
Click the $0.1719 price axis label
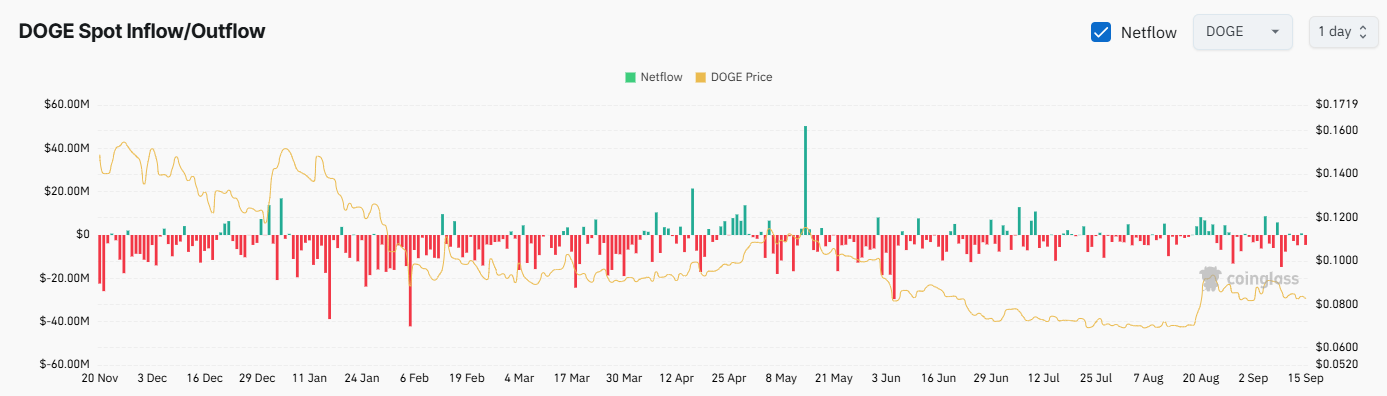click(x=1337, y=104)
